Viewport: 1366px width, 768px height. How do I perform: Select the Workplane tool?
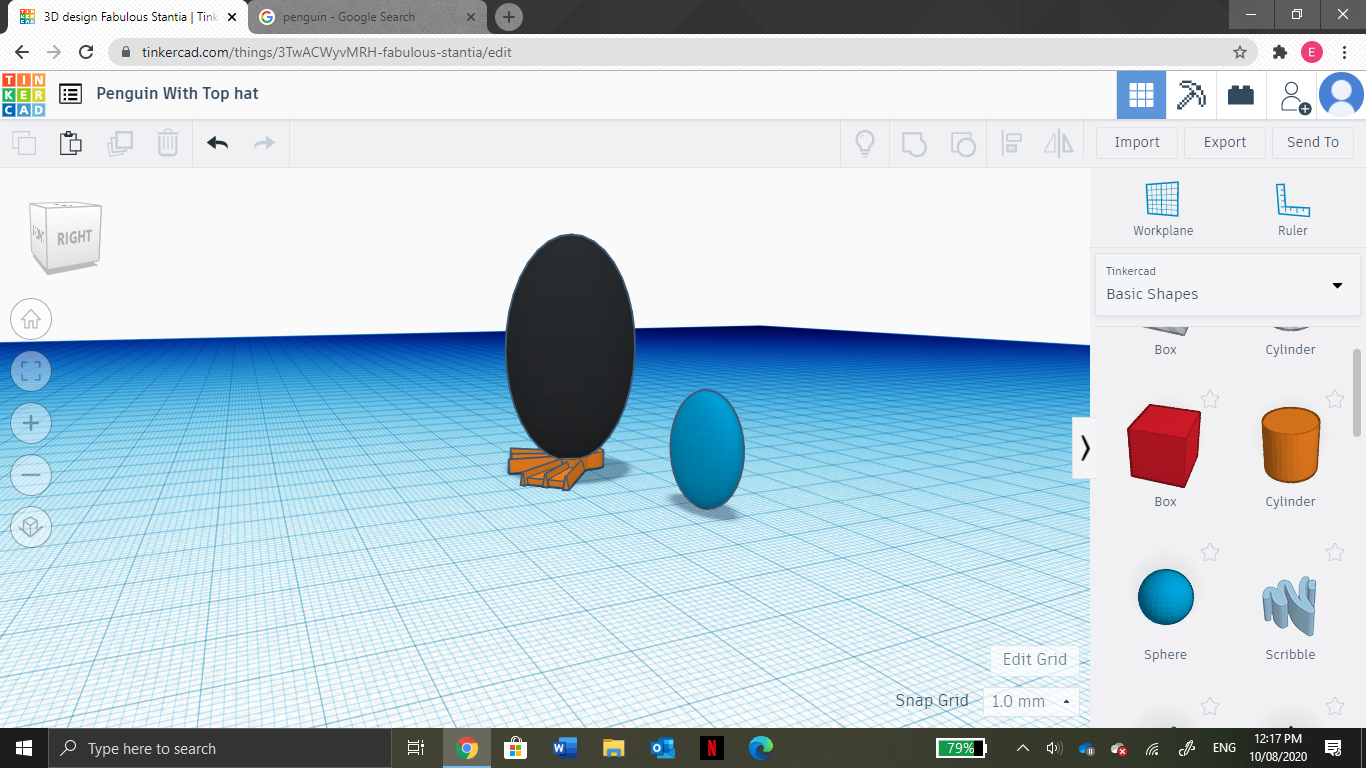tap(1163, 209)
